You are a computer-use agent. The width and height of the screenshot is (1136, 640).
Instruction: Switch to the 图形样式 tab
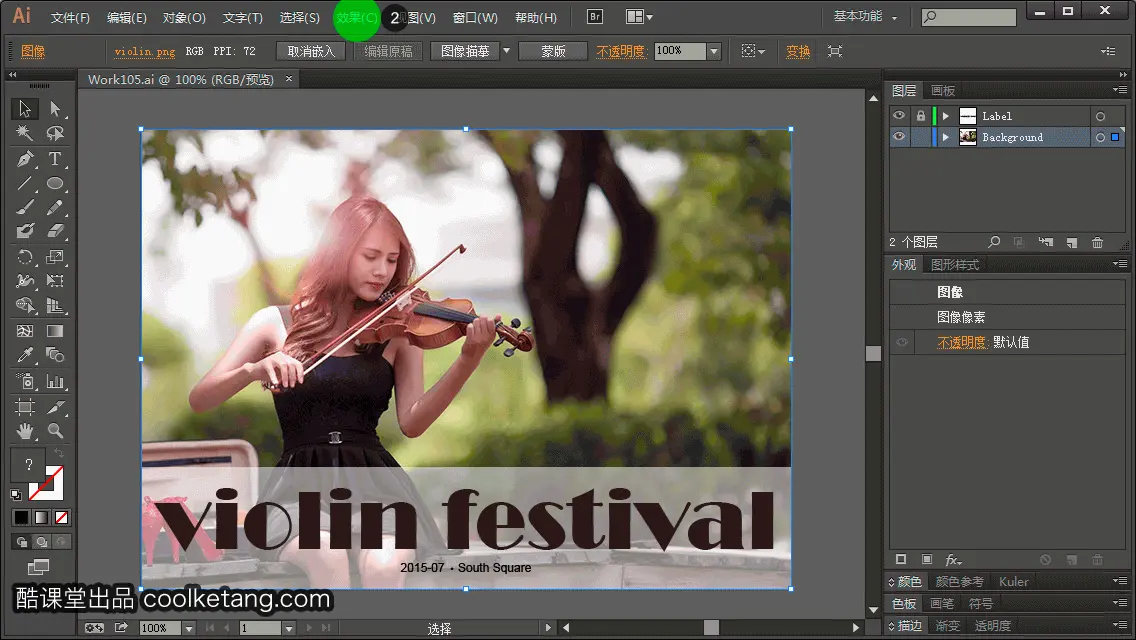click(x=955, y=265)
